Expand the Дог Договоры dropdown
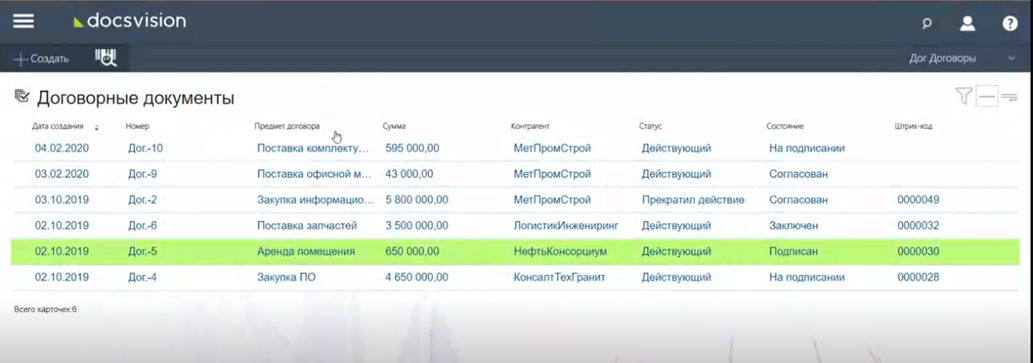Screen dimensions: 1033x363 point(963,59)
